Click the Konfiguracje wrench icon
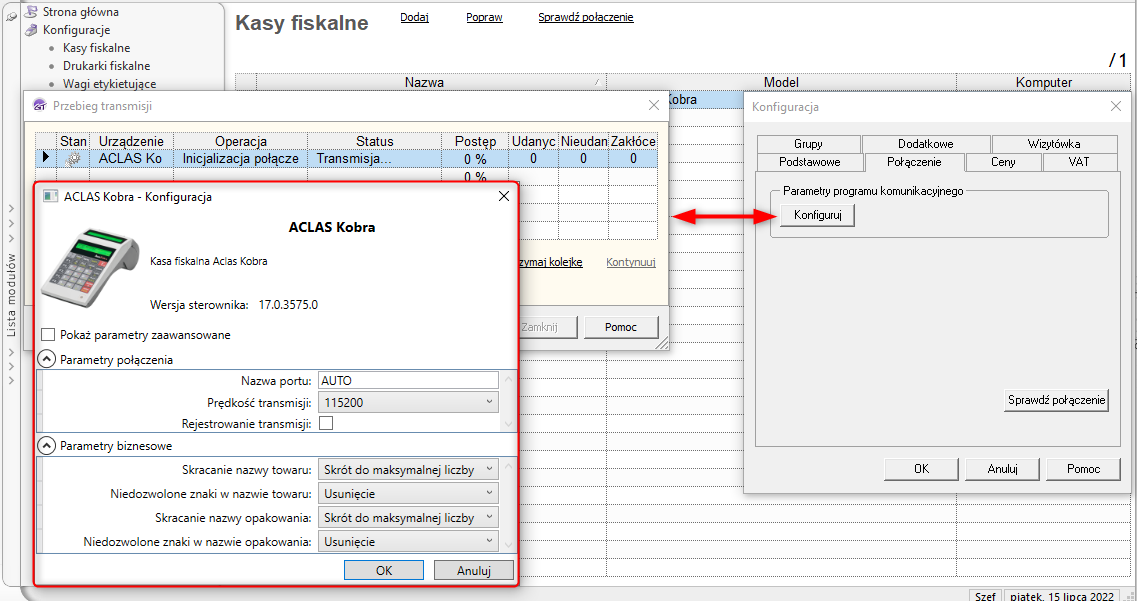 coord(31,30)
